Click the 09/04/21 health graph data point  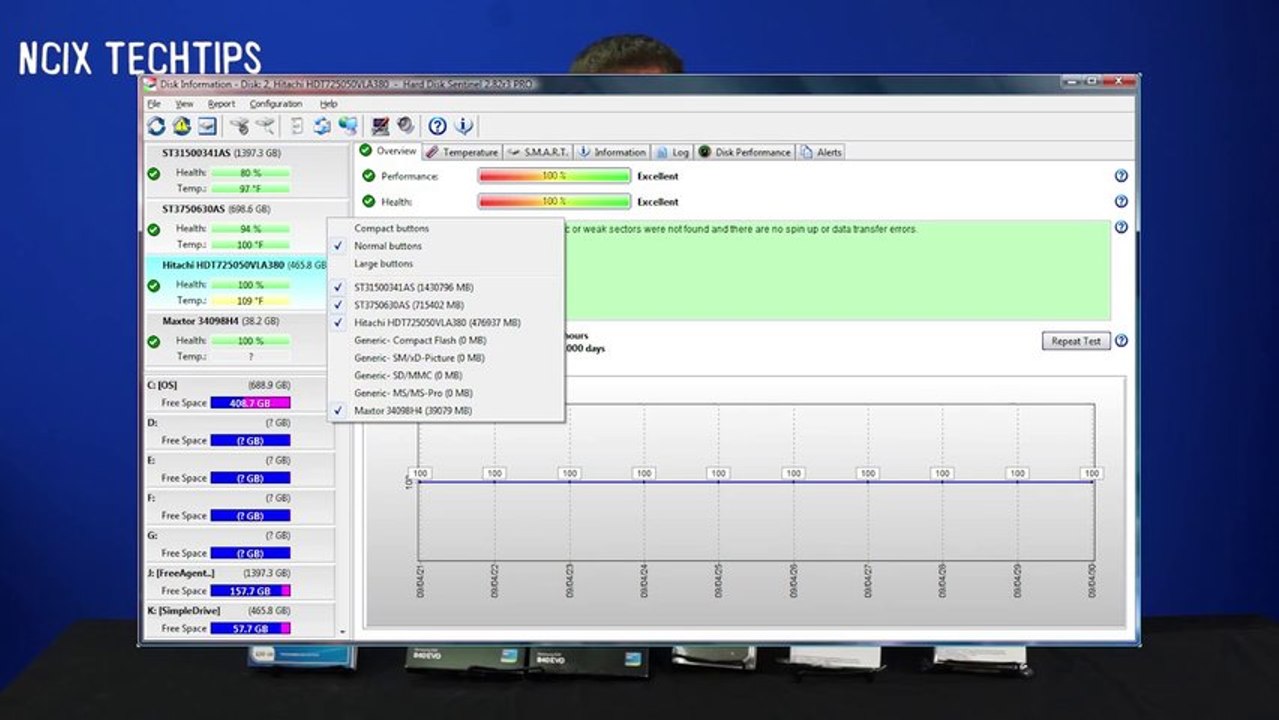pos(419,481)
